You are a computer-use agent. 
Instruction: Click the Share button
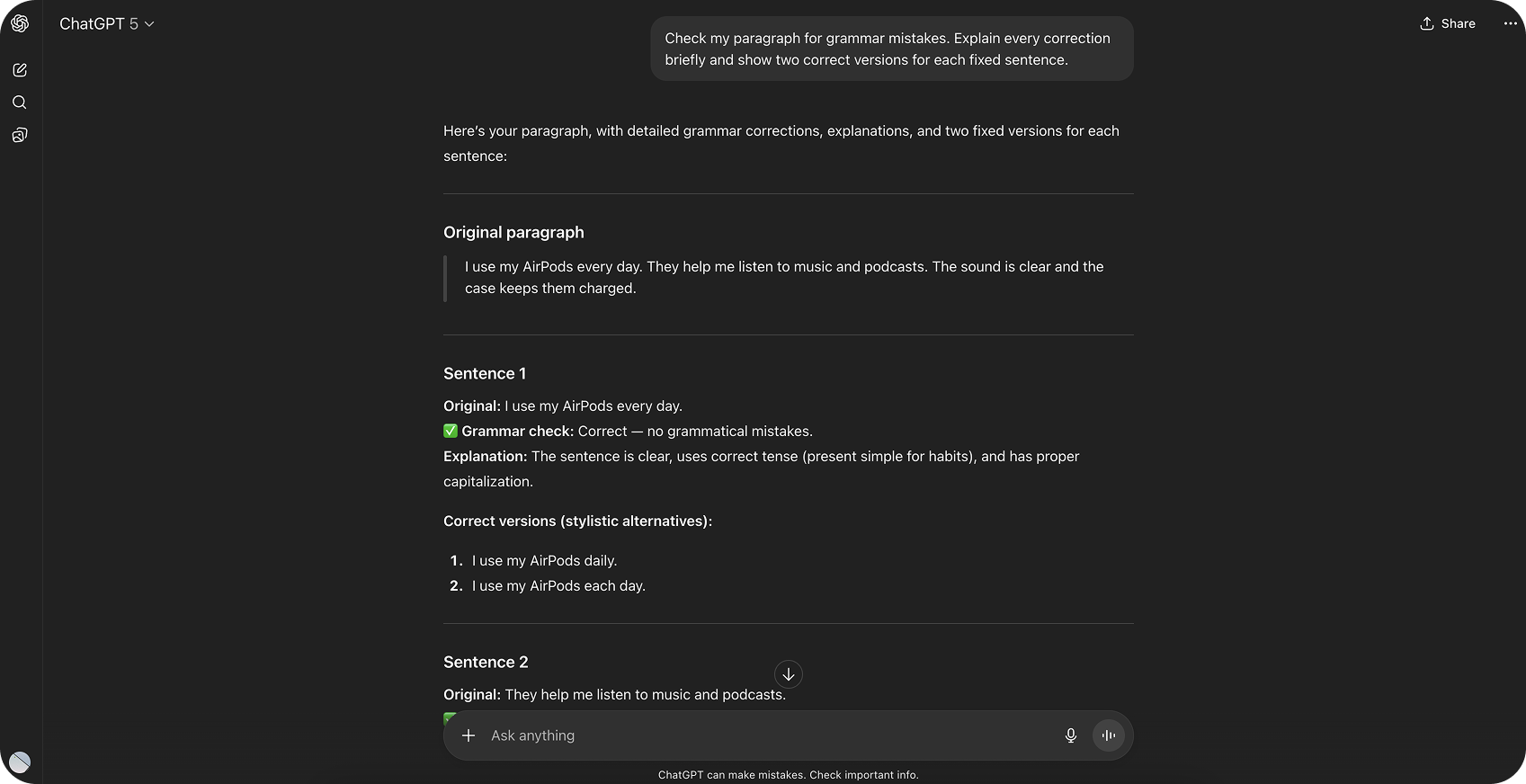pos(1447,23)
